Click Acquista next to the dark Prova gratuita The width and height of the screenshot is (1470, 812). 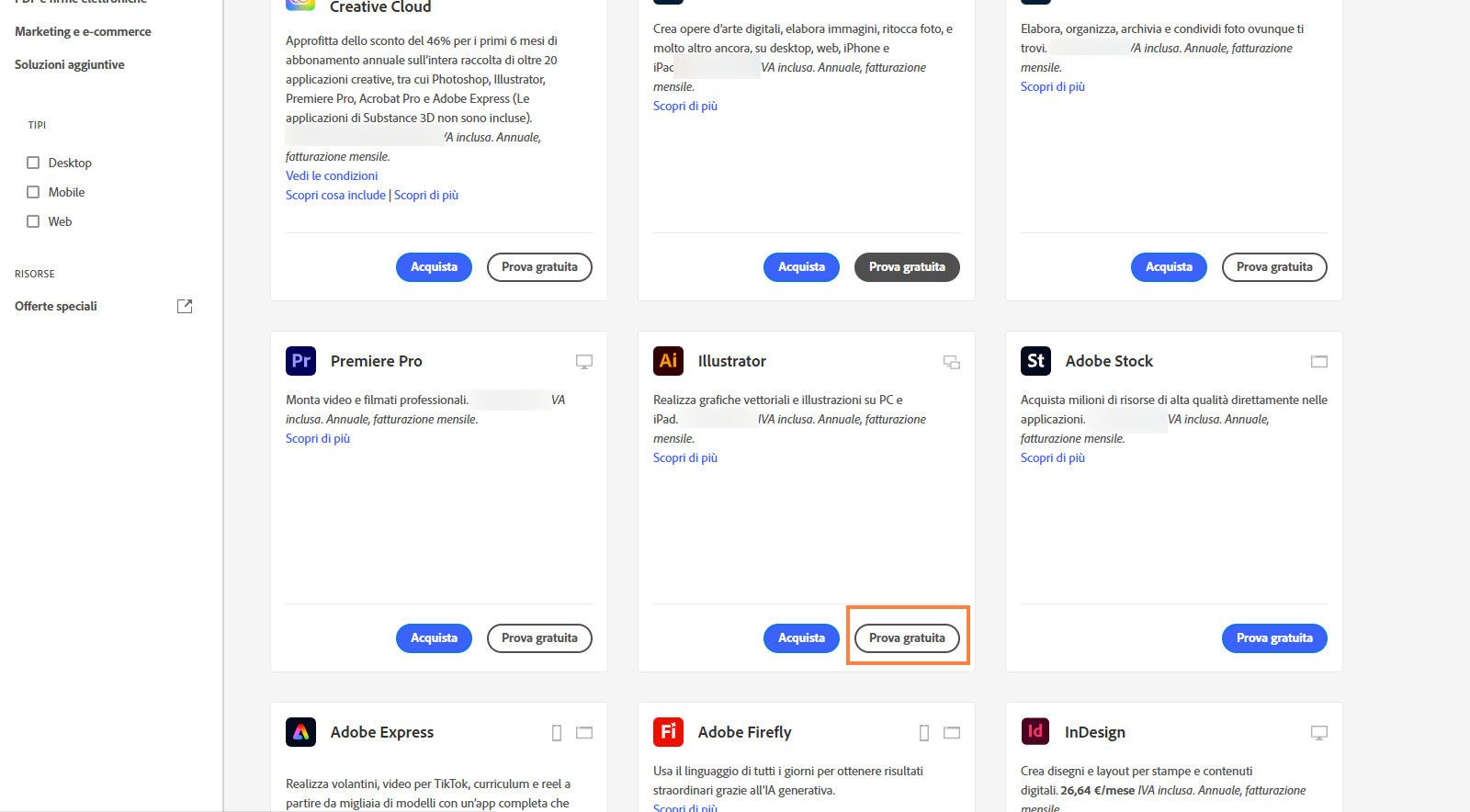click(x=801, y=267)
